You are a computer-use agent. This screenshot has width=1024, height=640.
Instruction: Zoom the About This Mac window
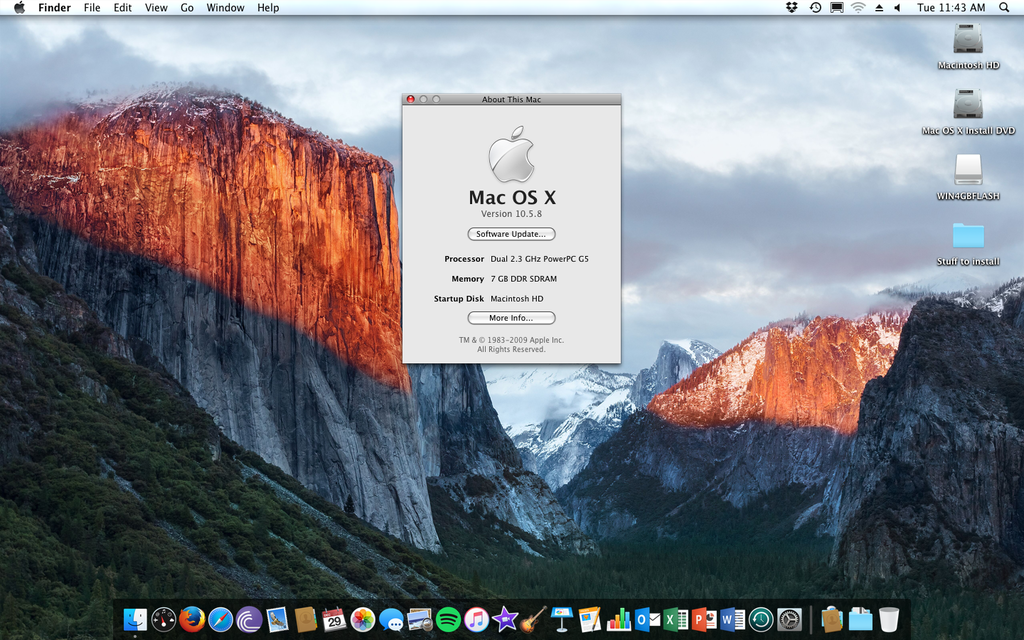click(436, 99)
